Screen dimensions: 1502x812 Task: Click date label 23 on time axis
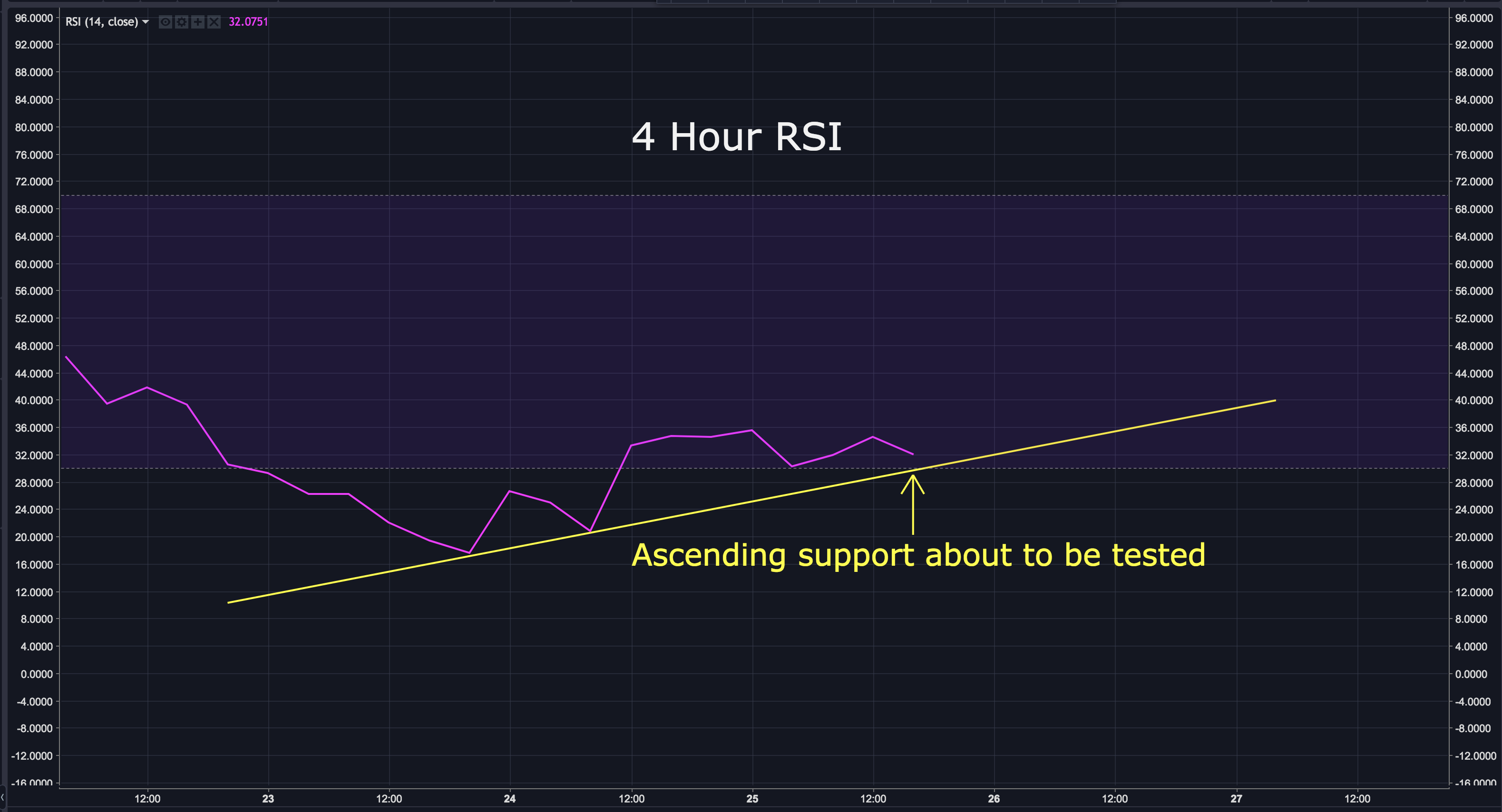point(268,799)
